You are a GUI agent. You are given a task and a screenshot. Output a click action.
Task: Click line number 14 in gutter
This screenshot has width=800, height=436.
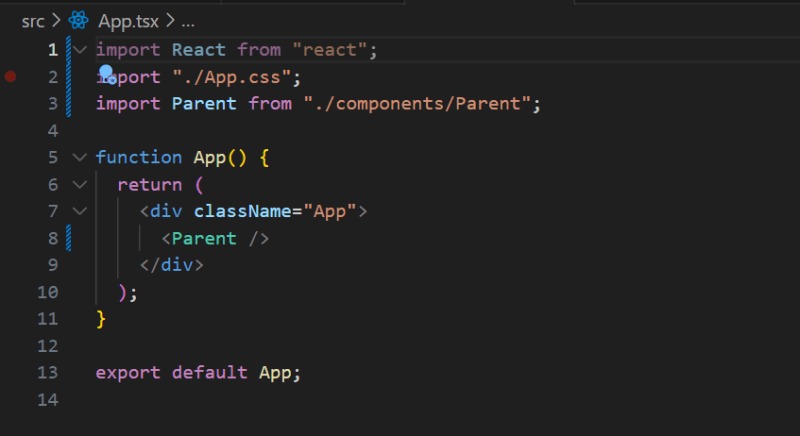click(x=48, y=399)
